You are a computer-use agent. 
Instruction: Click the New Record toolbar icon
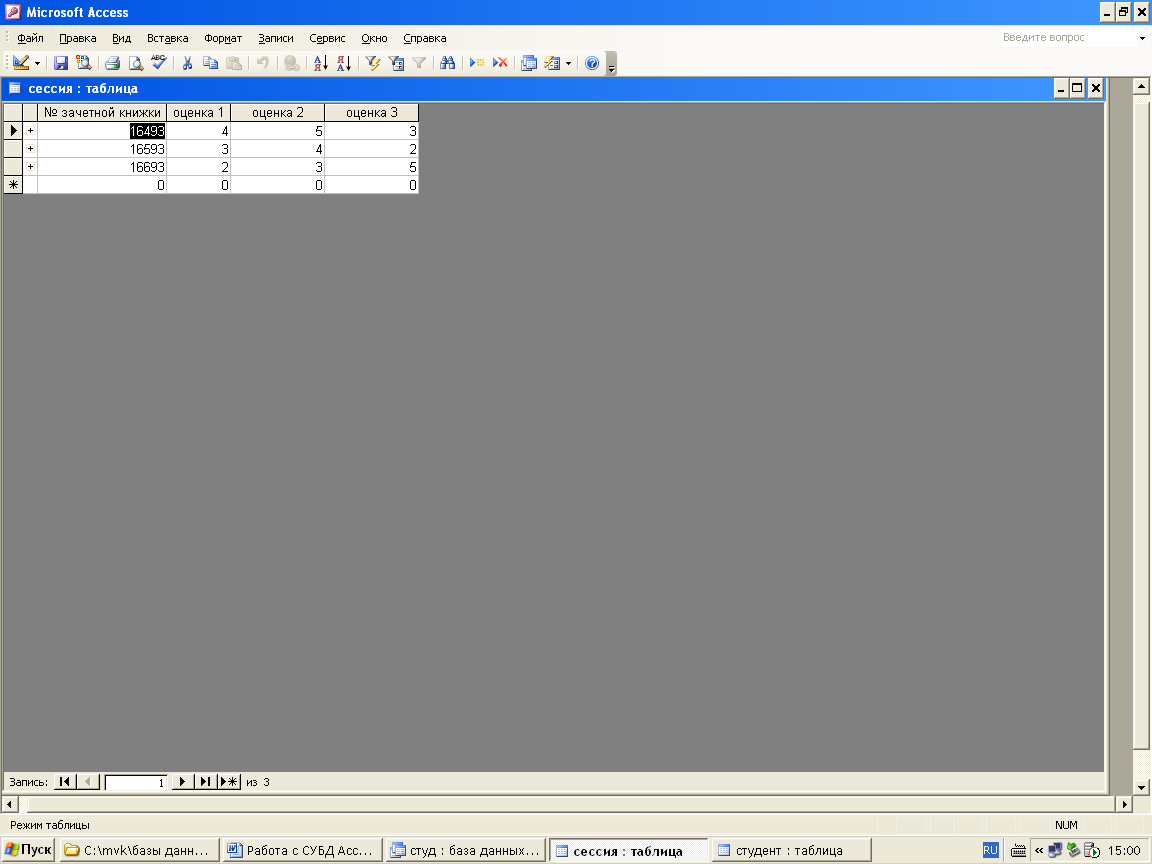click(477, 63)
